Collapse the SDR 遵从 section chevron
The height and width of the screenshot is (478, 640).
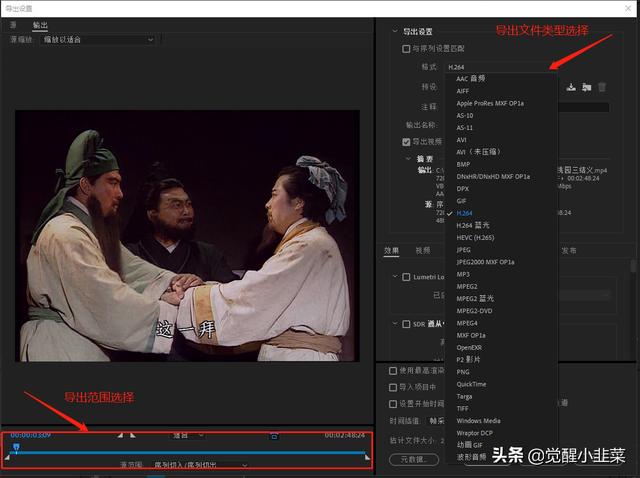point(395,323)
